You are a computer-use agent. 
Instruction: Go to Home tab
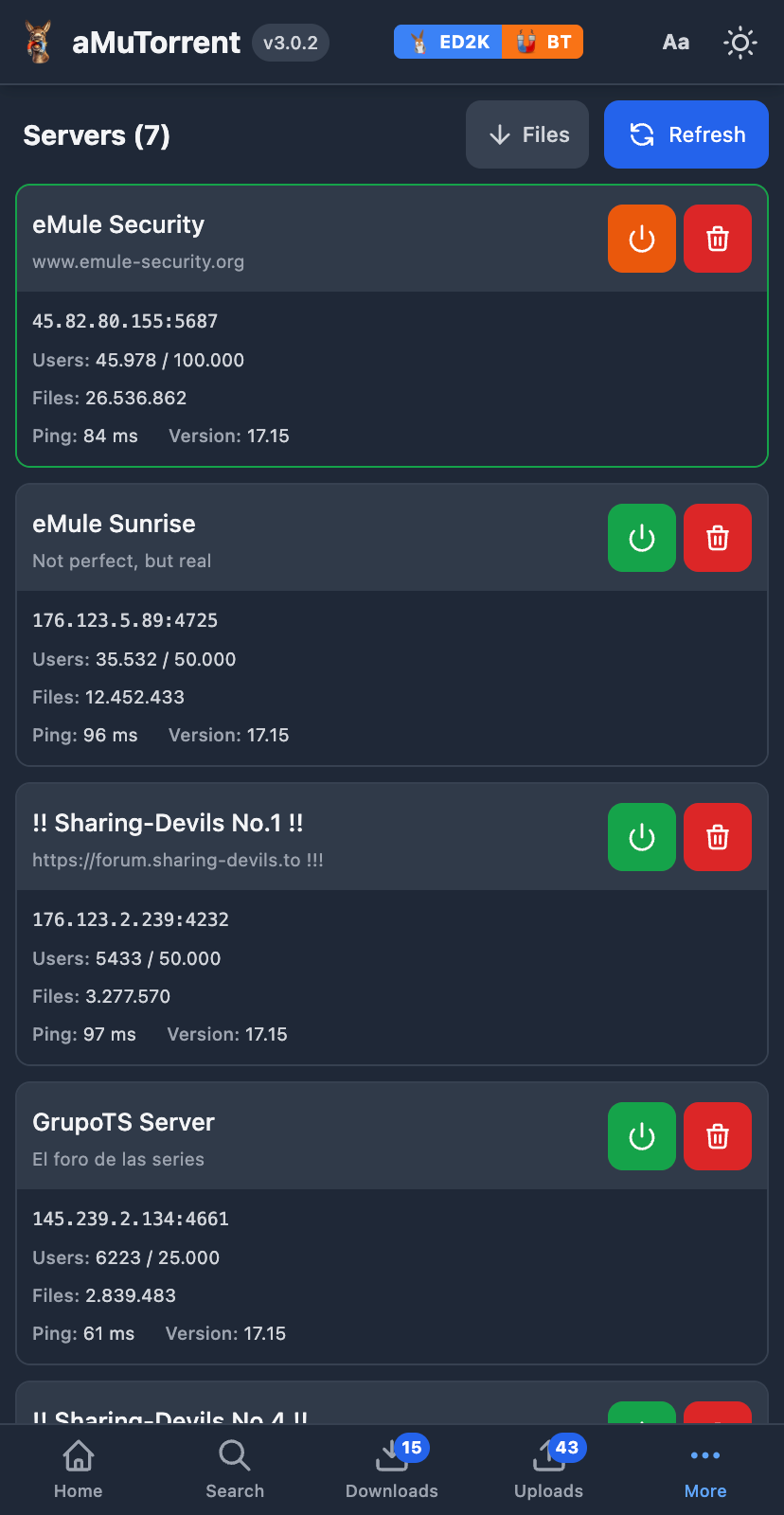click(78, 1468)
